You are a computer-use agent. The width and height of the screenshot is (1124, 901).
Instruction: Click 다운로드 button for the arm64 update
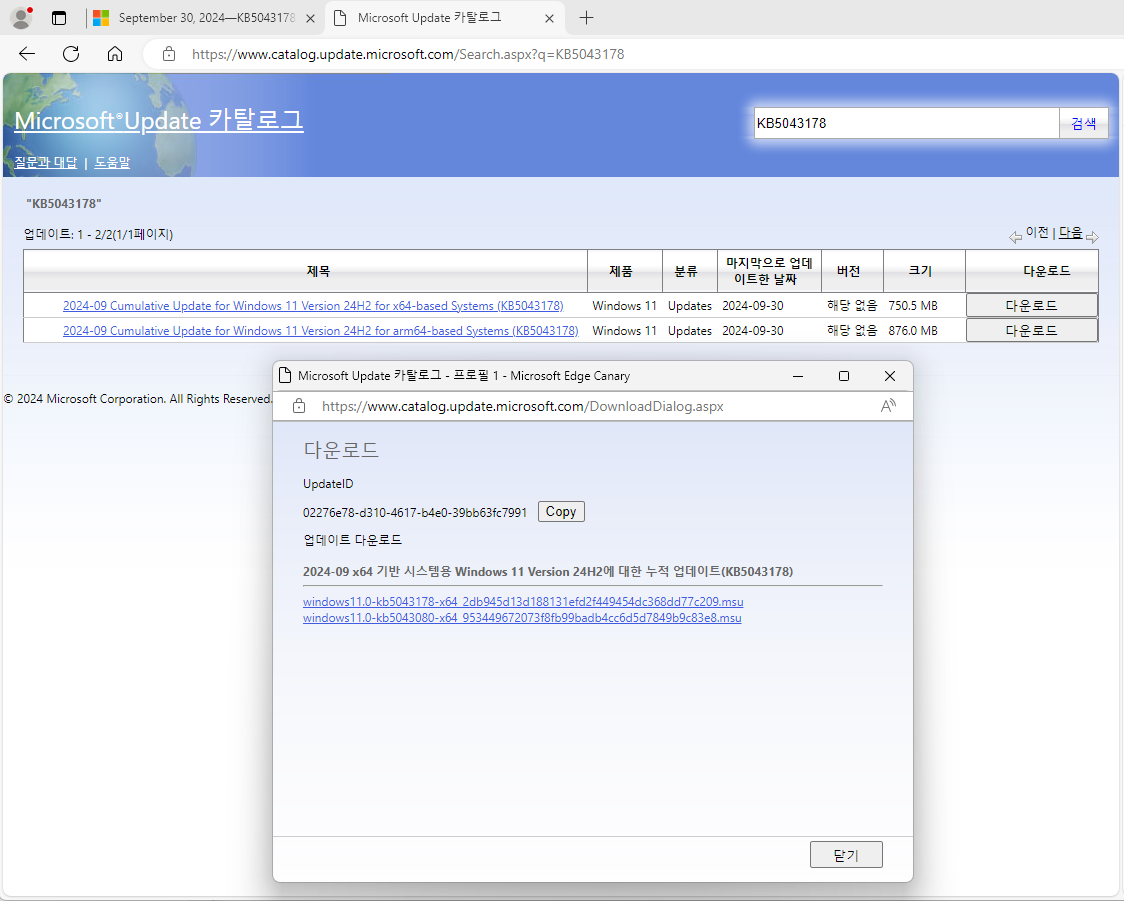tap(1032, 330)
